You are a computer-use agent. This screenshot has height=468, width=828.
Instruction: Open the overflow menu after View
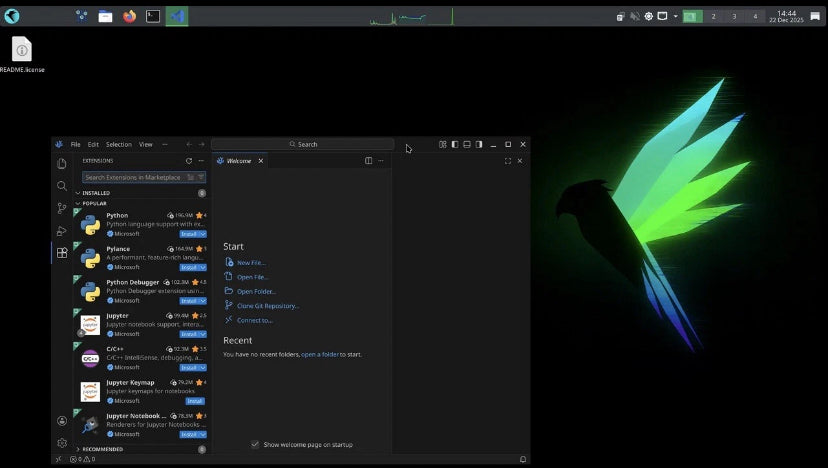(165, 144)
